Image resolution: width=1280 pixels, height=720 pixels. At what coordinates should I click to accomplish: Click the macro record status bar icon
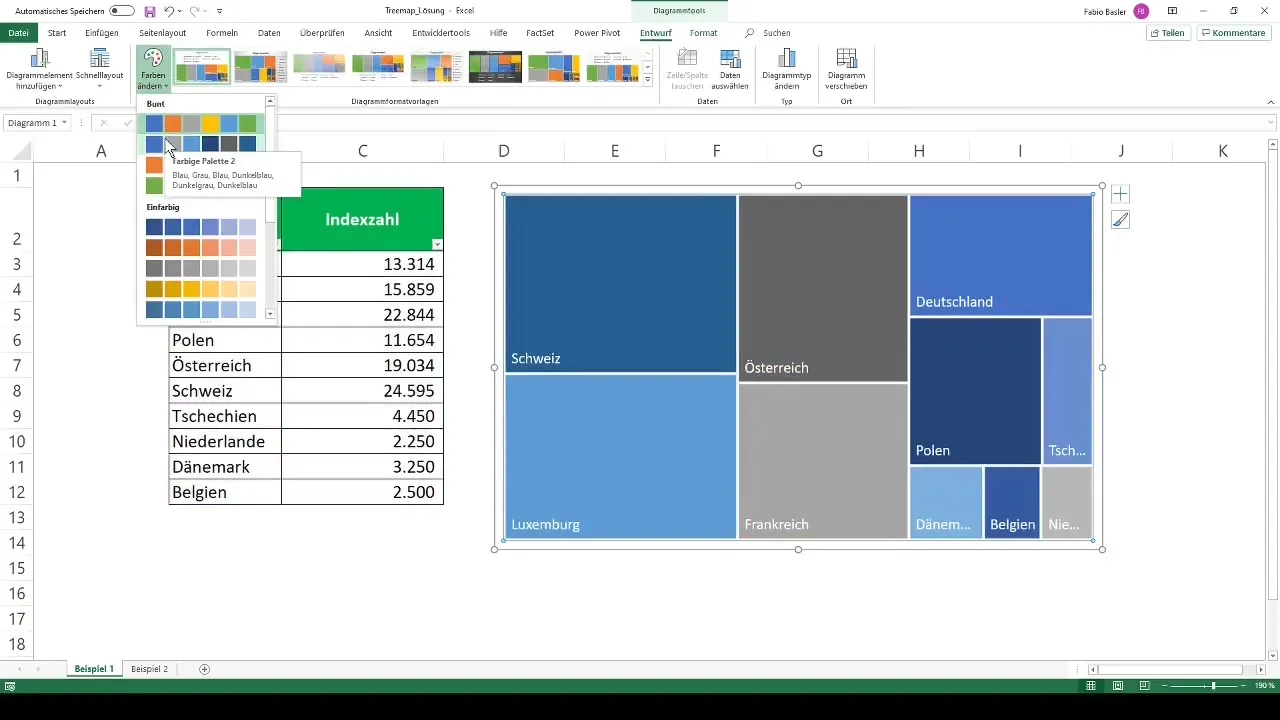click(10, 686)
